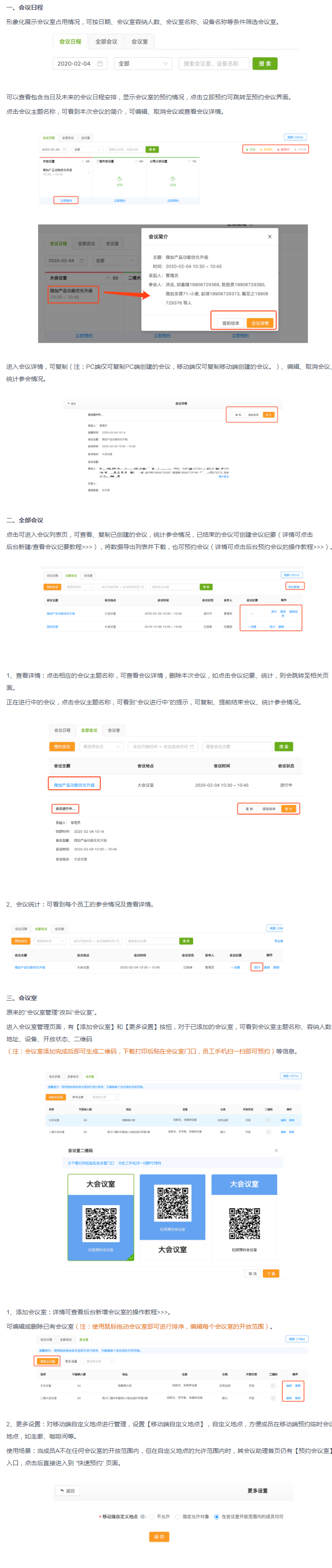332x1568 pixels.
Task: Expand 请选择分类 dropdown beside red-boxed 添加会议室
Action: [x=99, y=1361]
